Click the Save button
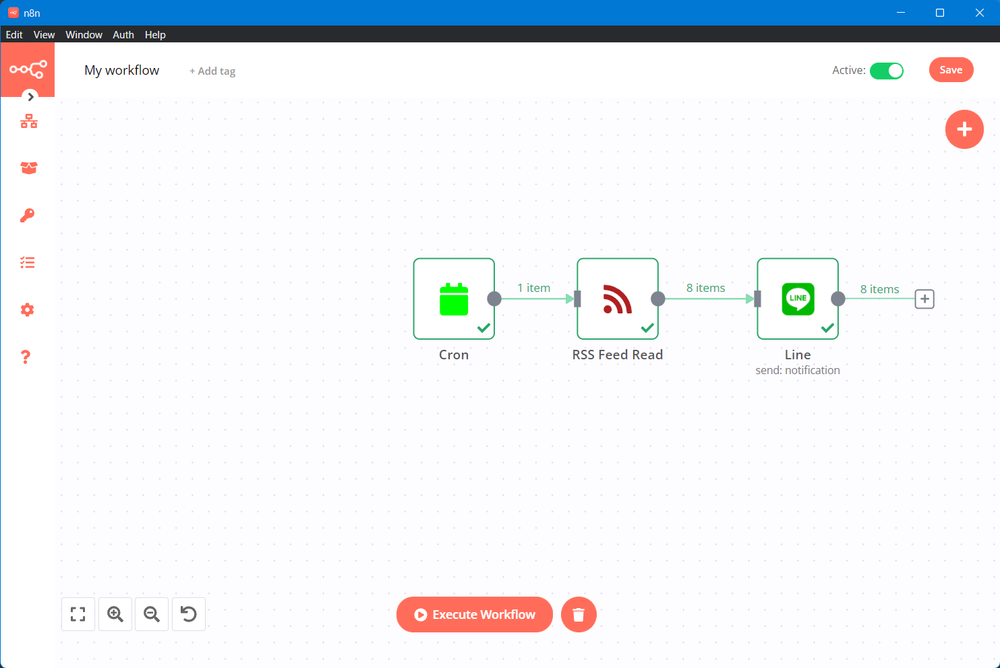Image resolution: width=1000 pixels, height=668 pixels. (x=950, y=70)
